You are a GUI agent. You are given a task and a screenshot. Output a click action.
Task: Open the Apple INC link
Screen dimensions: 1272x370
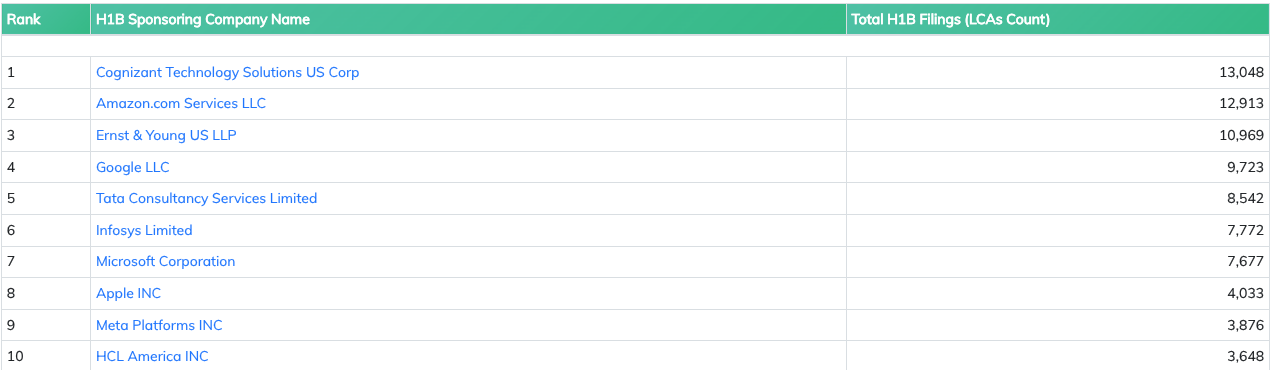click(x=128, y=293)
